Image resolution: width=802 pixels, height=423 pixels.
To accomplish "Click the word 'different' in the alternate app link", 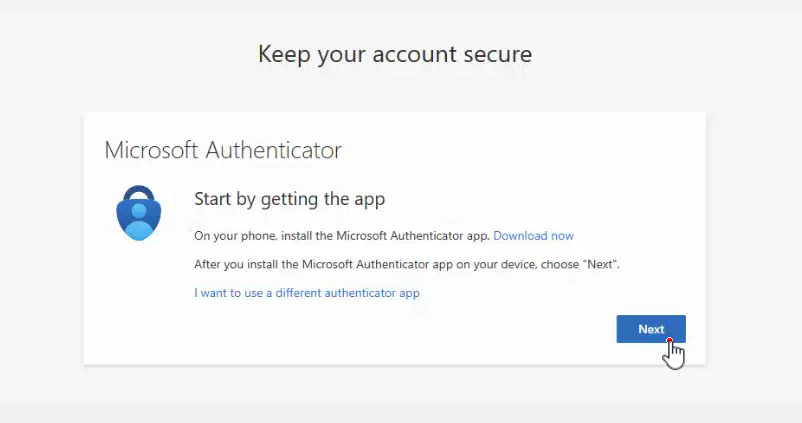I will tap(298, 293).
